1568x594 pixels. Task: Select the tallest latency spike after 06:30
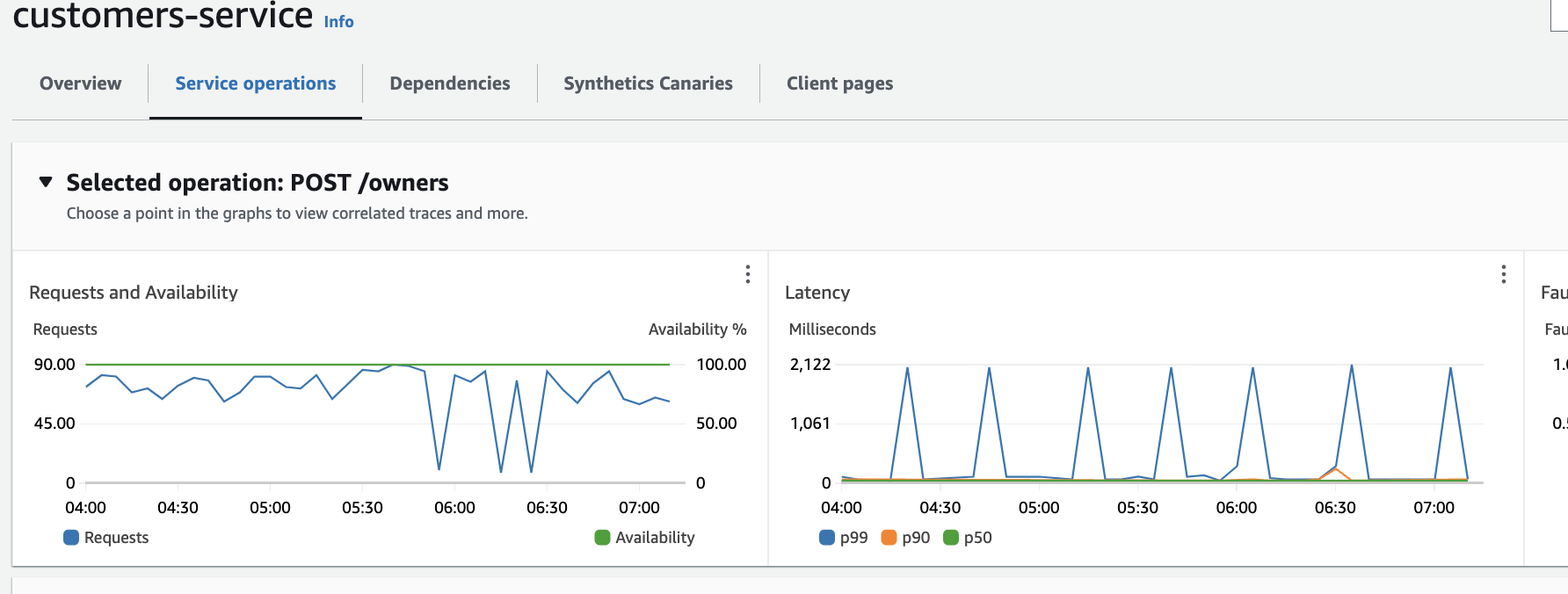pos(1351,366)
